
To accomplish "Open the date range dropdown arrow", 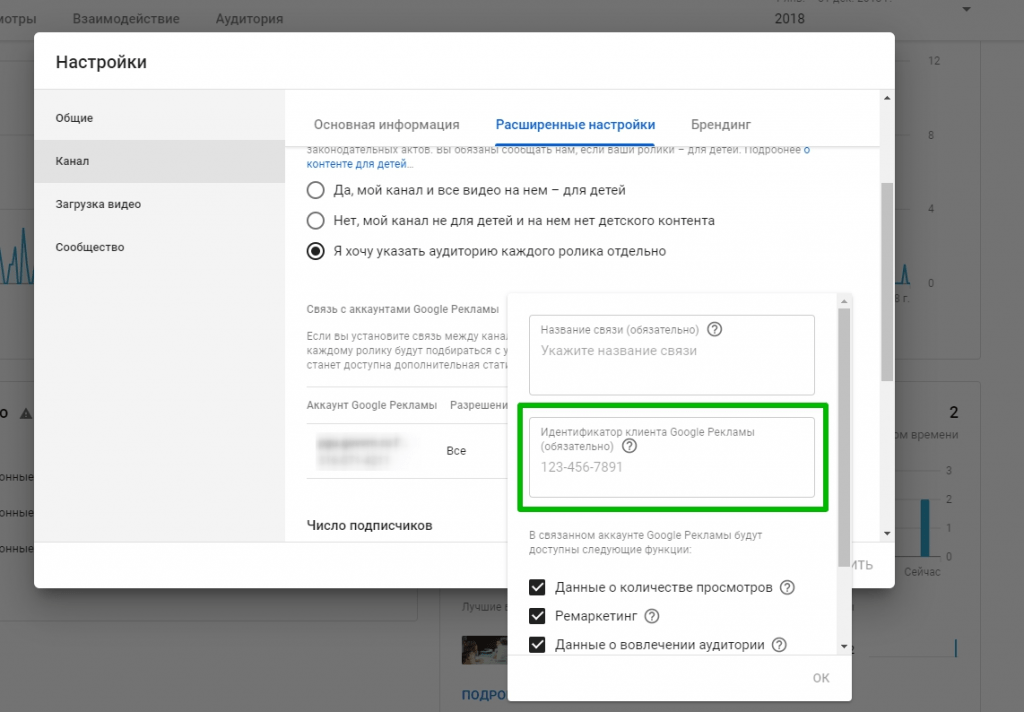I will click(967, 9).
